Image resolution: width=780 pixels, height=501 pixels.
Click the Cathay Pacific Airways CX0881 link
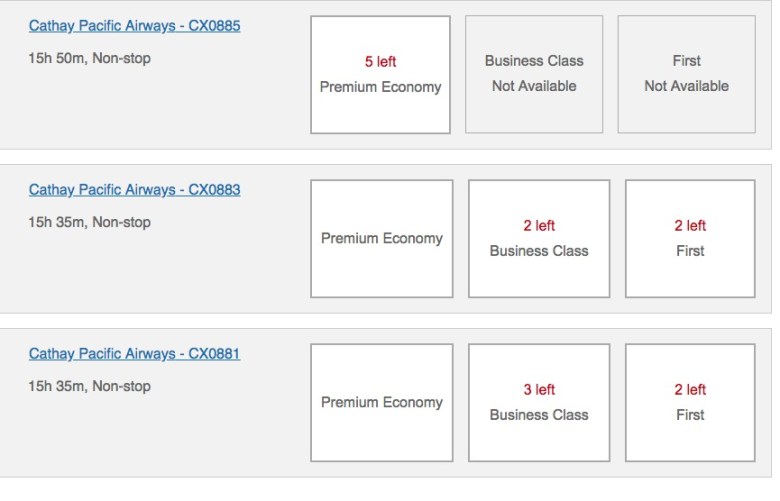coord(134,354)
